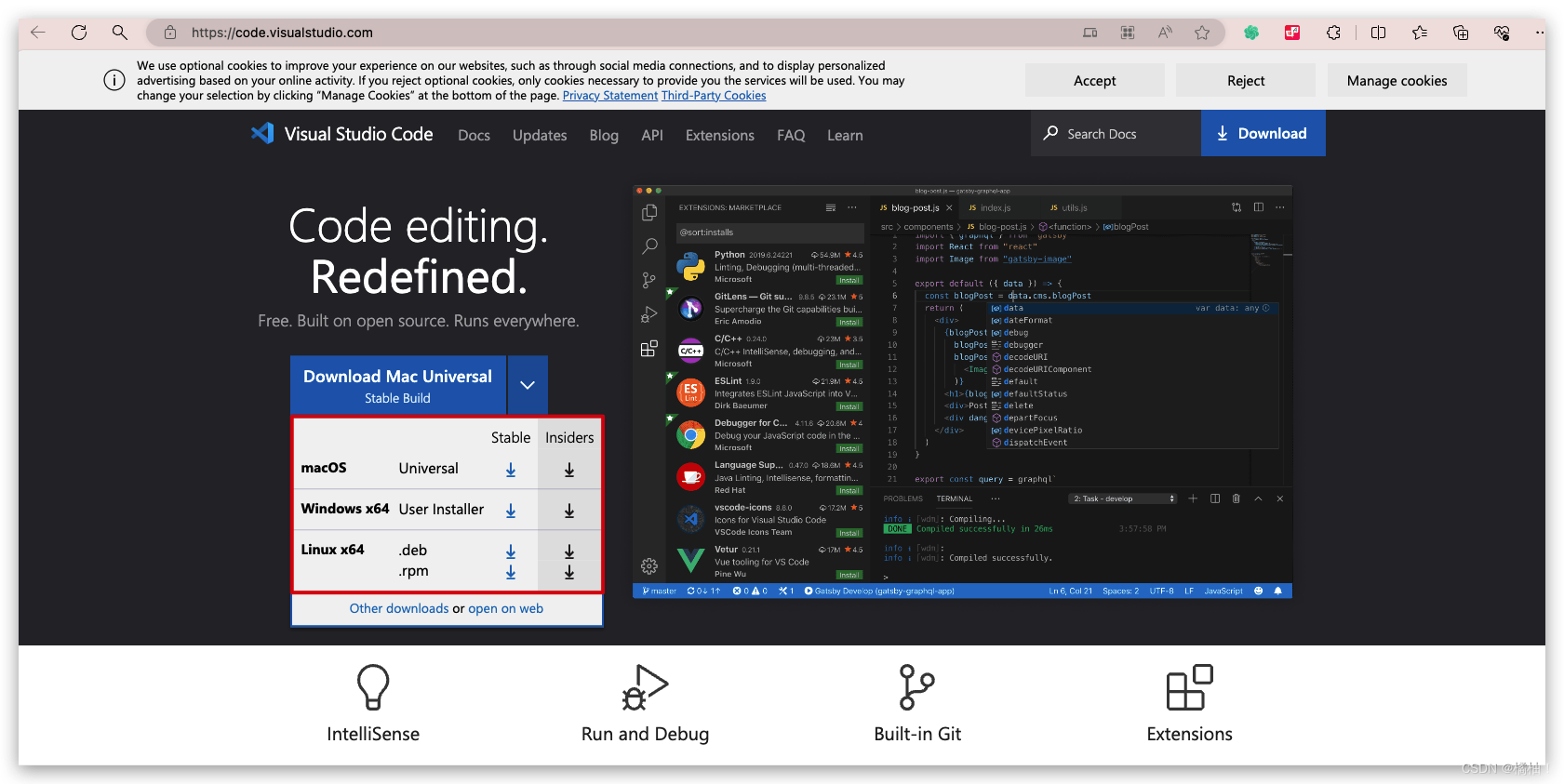Screen dimensions: 1564x784
Task: Open Extensions in the navigation bar
Action: [x=720, y=136]
